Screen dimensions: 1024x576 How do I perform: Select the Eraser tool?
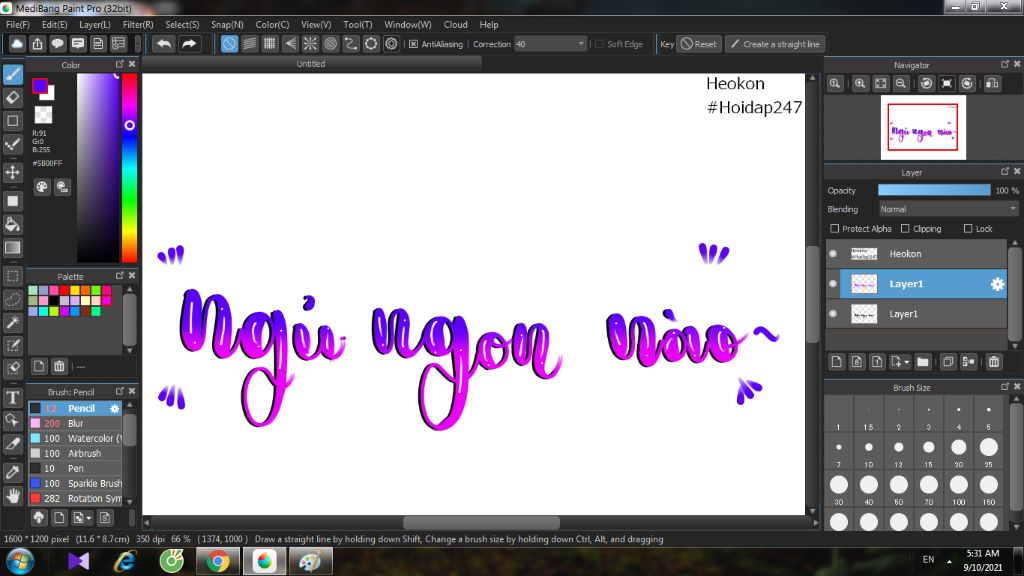click(x=12, y=98)
